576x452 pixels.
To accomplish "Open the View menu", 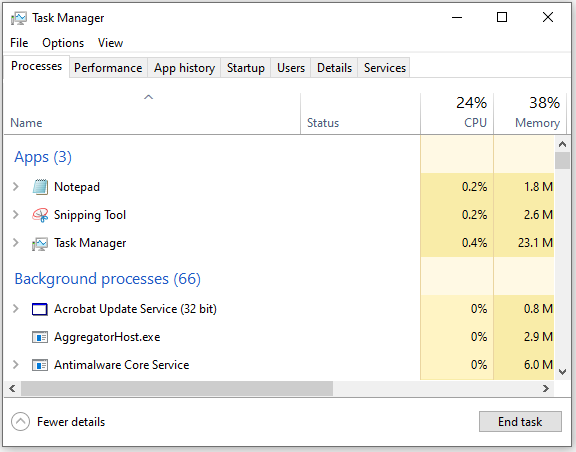I will pyautogui.click(x=110, y=43).
